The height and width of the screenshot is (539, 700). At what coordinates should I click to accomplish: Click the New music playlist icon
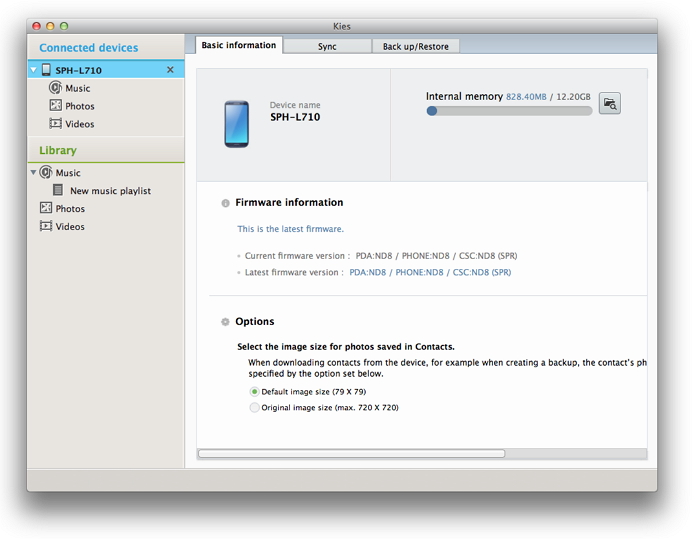(58, 190)
